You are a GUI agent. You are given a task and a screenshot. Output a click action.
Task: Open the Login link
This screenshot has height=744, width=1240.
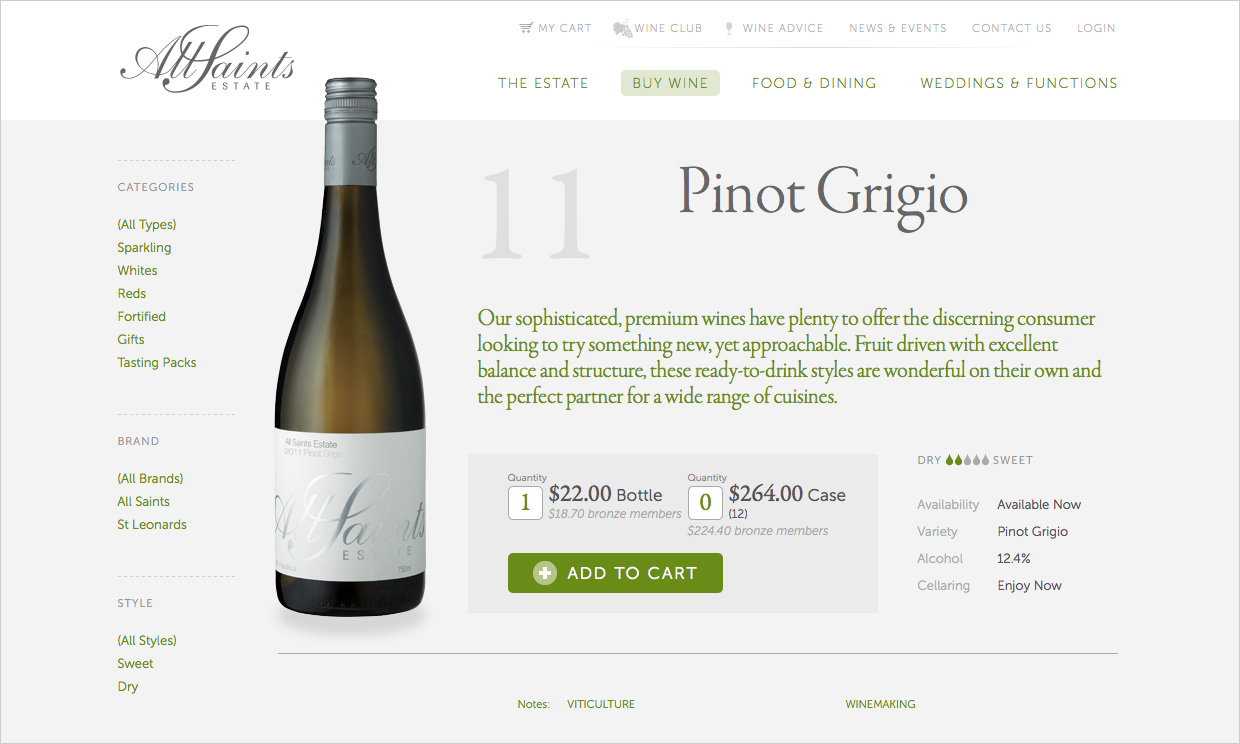point(1096,28)
